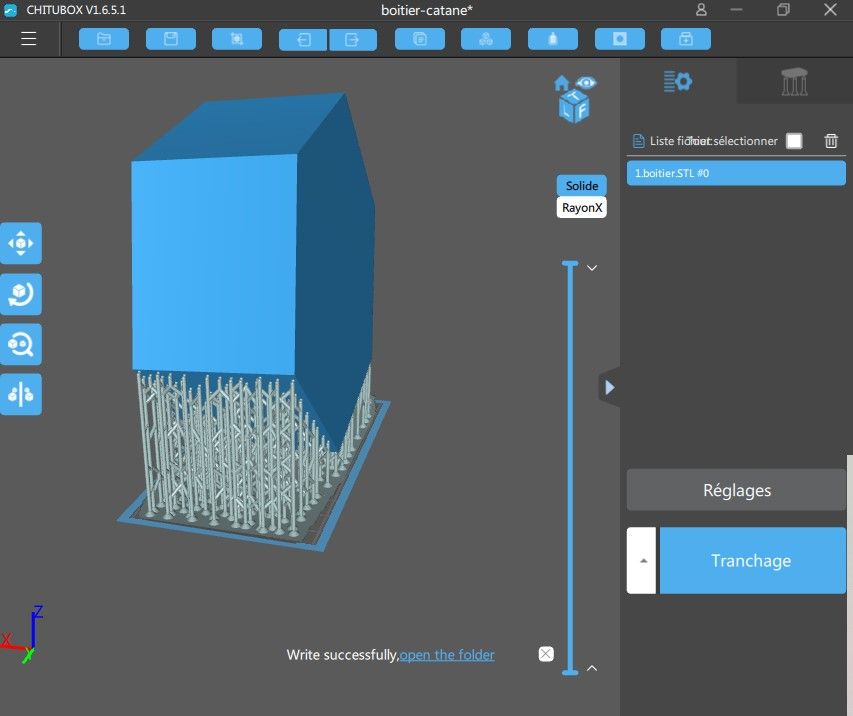This screenshot has height=716, width=853.
Task: Expand the Tranchage options arrow
Action: [641, 560]
